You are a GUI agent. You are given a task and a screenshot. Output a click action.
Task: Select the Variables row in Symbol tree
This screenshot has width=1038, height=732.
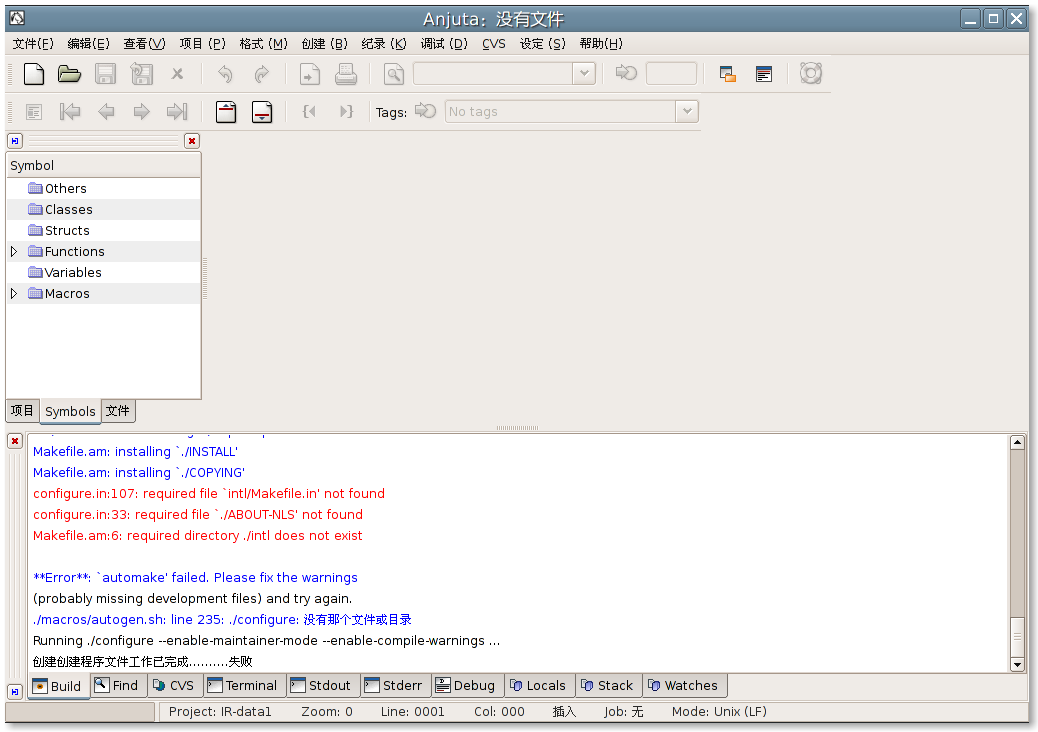[x=103, y=272]
